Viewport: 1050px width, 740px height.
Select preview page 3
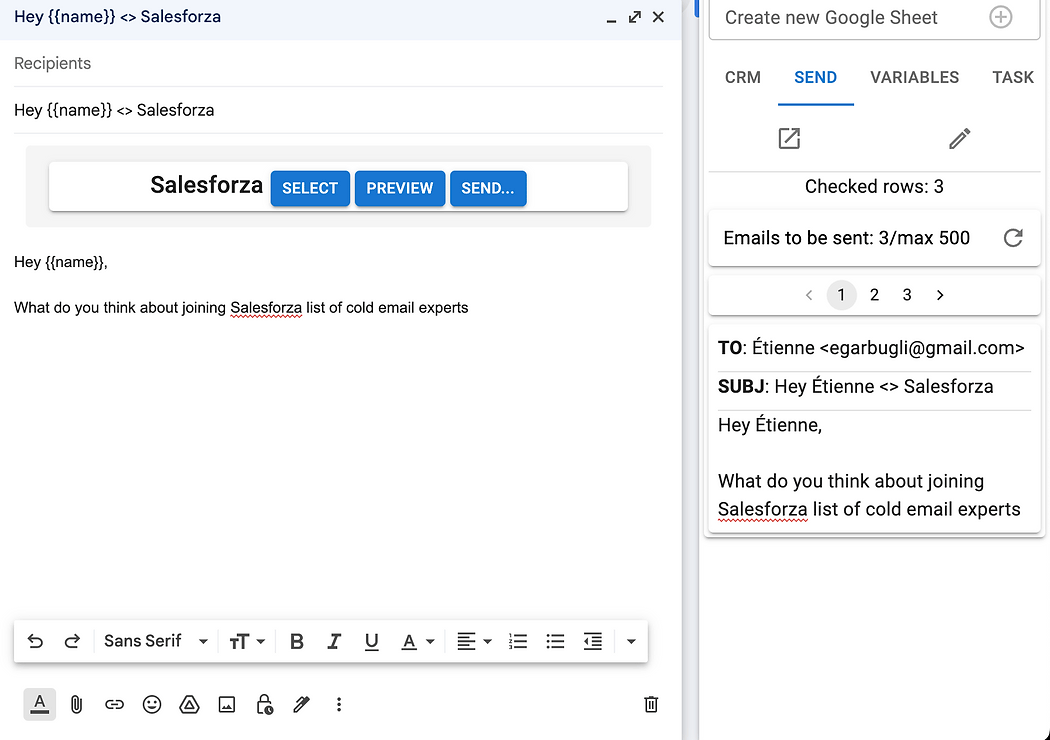tap(907, 295)
